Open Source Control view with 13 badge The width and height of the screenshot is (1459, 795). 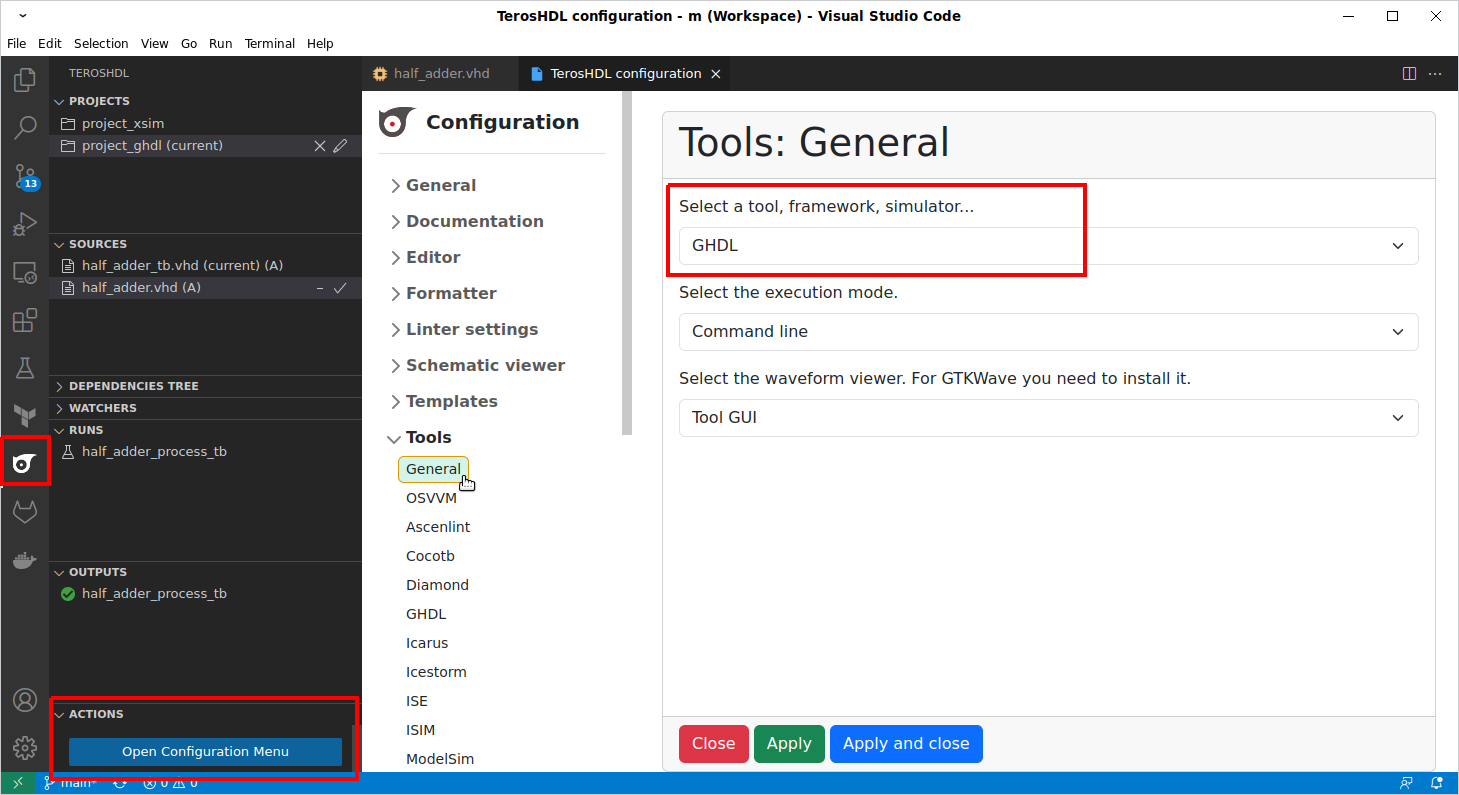(x=25, y=177)
